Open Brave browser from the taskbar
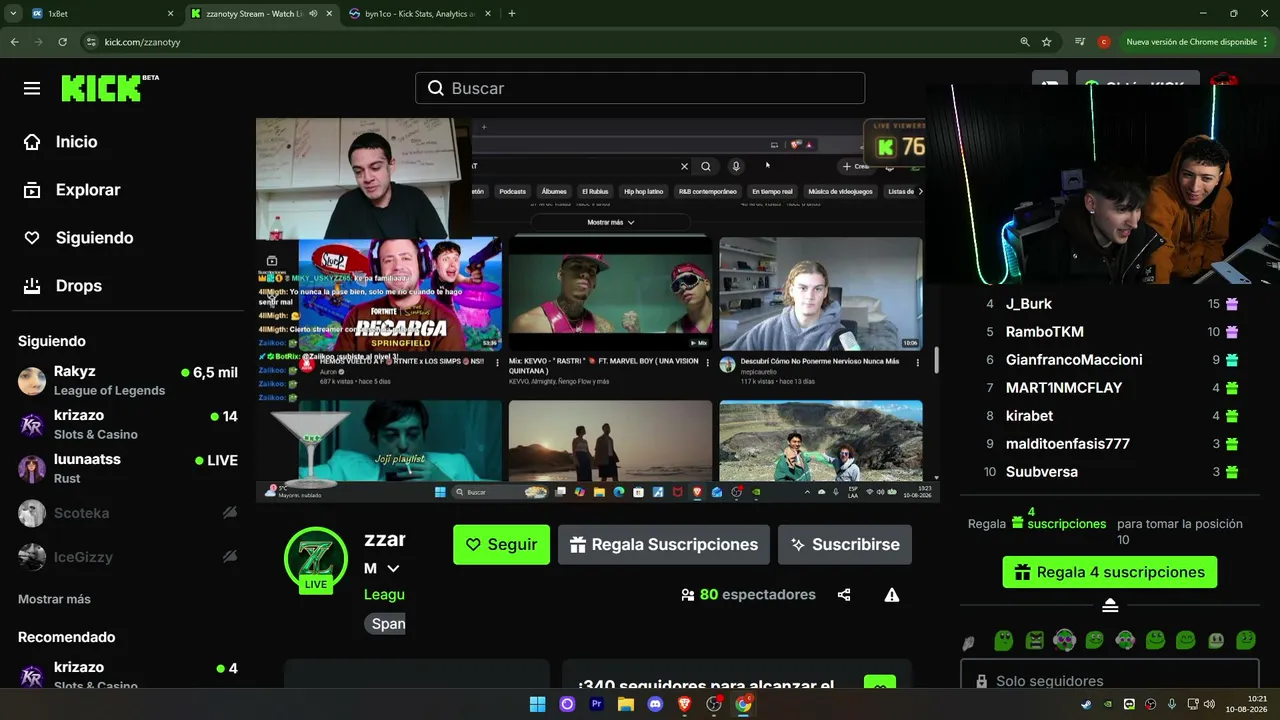This screenshot has height=720, width=1280. point(685,704)
